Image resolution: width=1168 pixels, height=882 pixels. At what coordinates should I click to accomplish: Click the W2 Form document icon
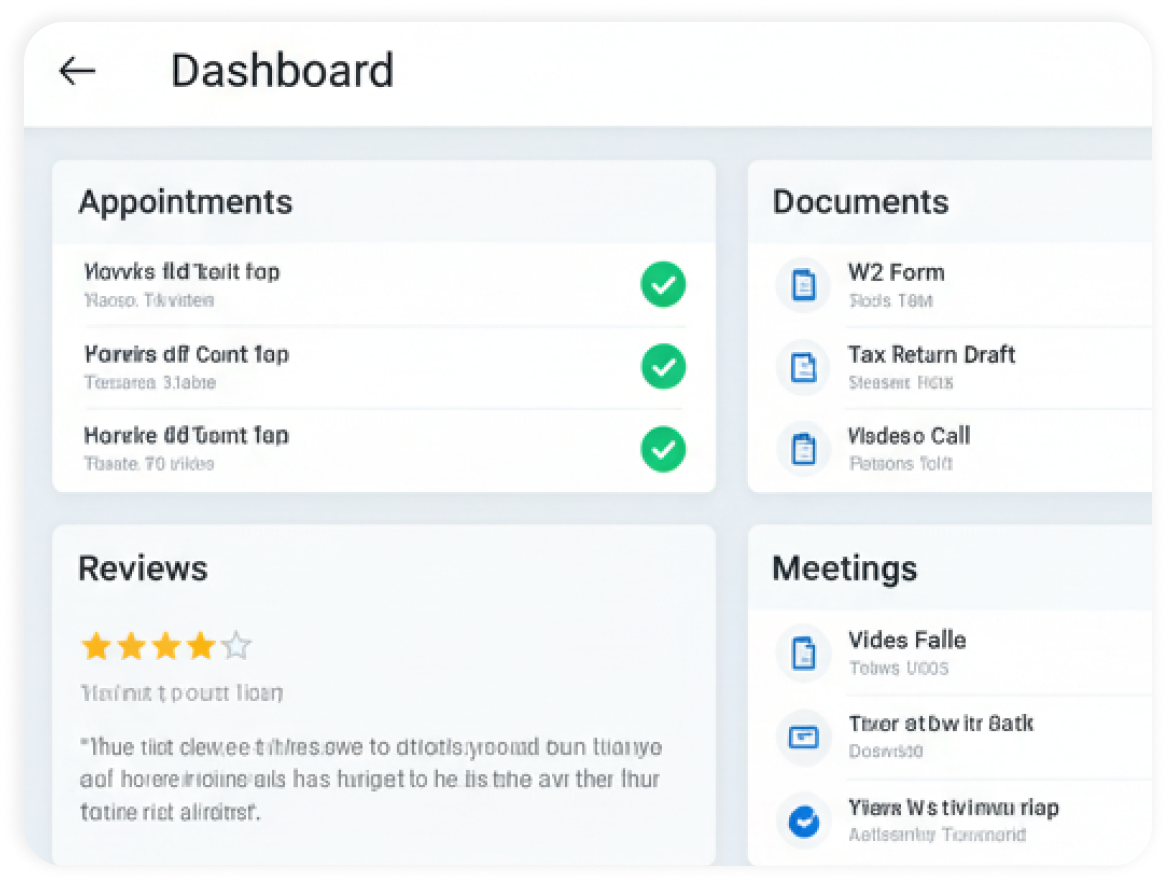point(803,285)
